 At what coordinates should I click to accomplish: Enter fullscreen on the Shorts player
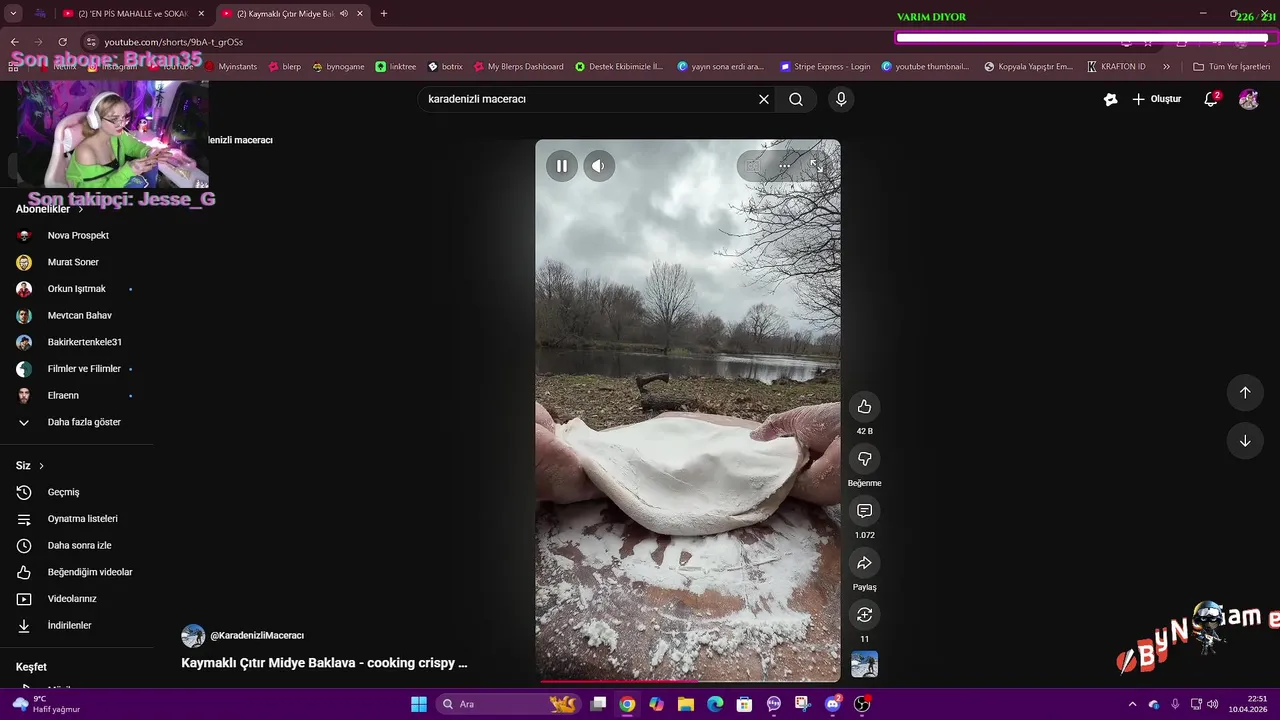point(817,166)
